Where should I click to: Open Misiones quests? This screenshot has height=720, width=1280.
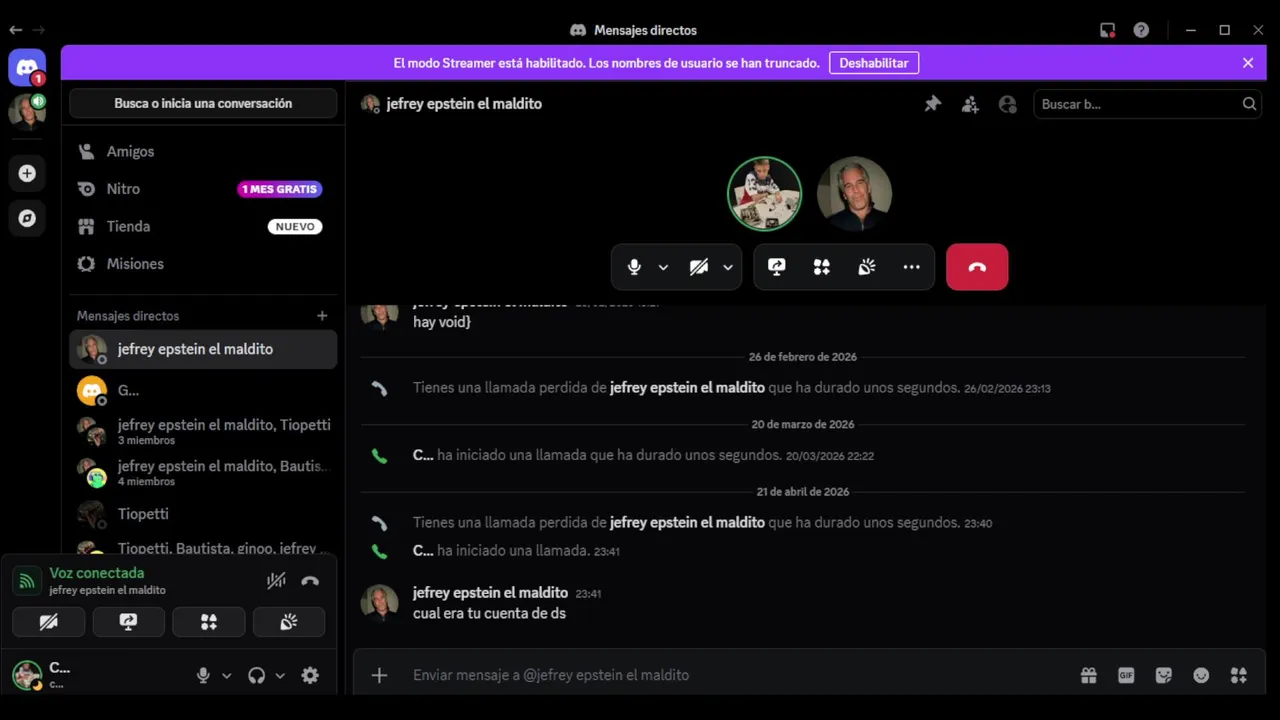[x=203, y=264]
